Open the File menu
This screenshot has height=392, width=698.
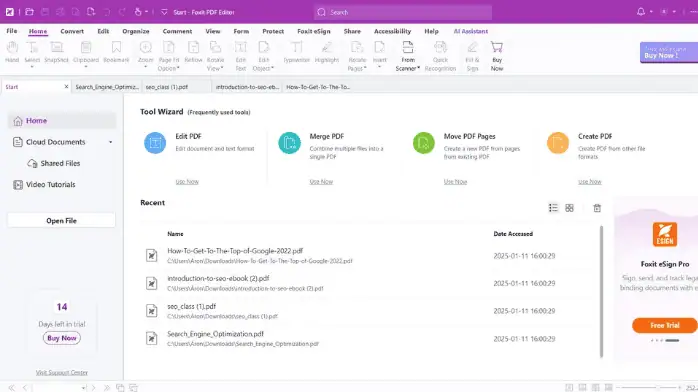tap(12, 31)
